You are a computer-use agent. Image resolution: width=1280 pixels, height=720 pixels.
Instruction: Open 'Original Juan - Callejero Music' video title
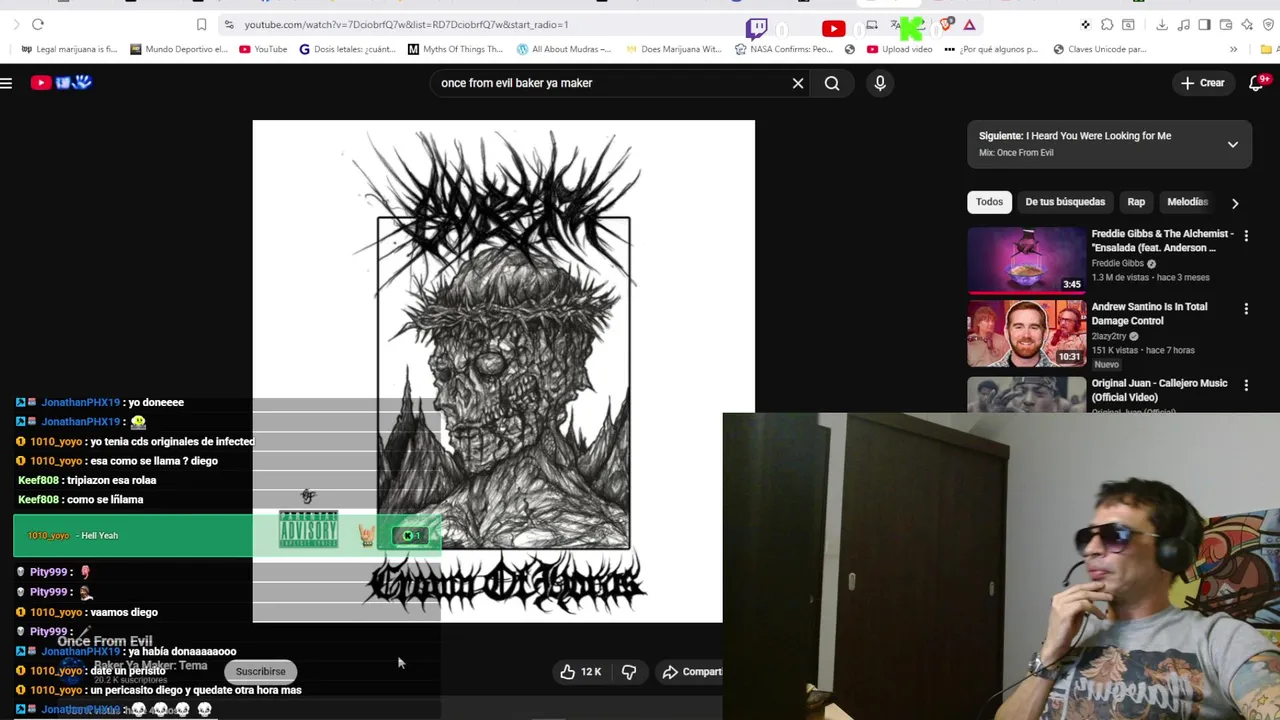[1160, 390]
